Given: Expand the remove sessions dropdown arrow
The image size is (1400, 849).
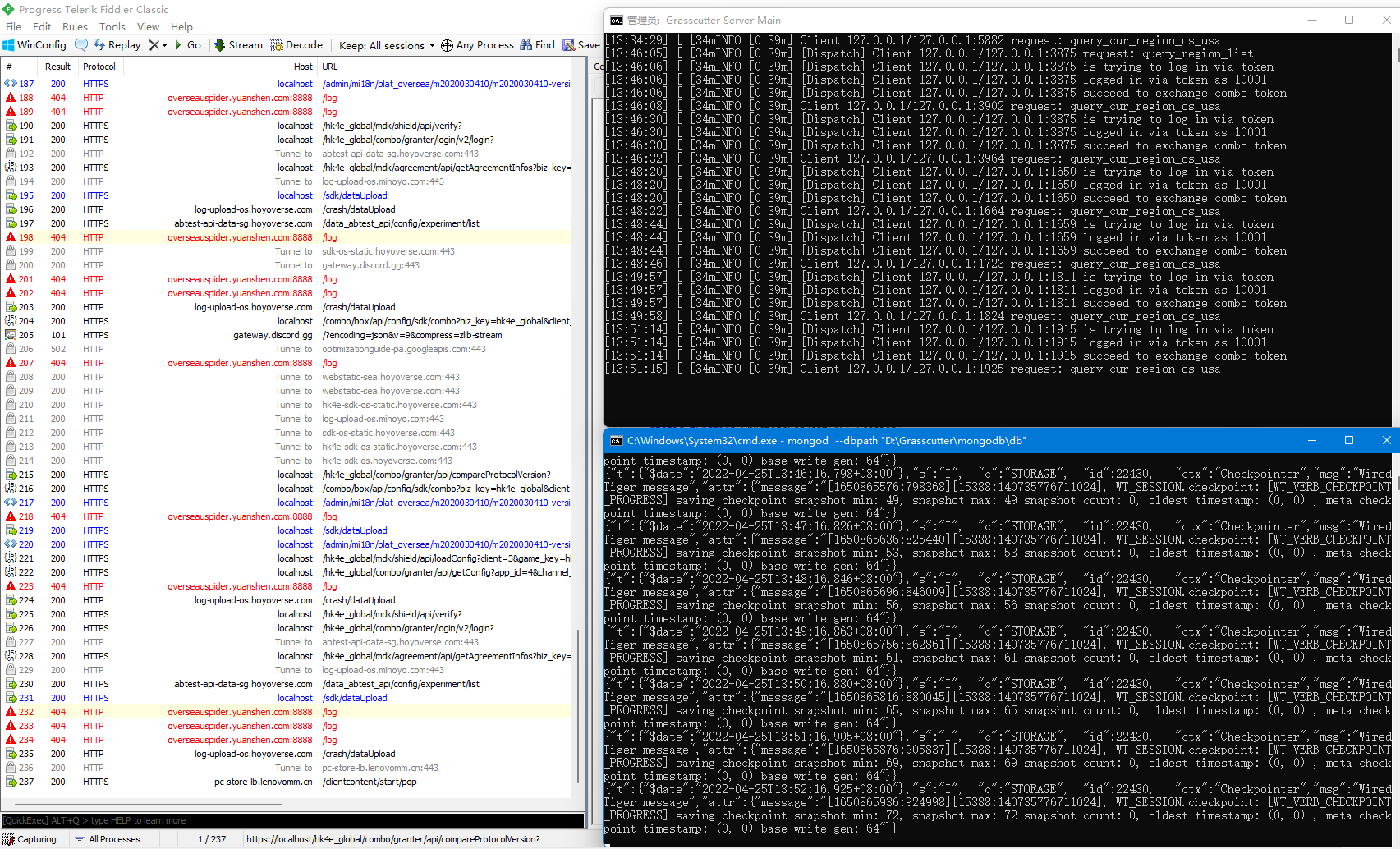Looking at the screenshot, I should [164, 44].
